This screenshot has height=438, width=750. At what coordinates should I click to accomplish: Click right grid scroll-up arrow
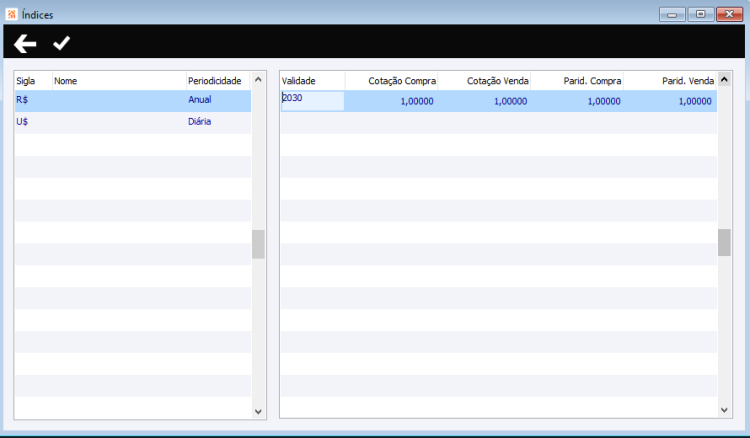(x=724, y=79)
